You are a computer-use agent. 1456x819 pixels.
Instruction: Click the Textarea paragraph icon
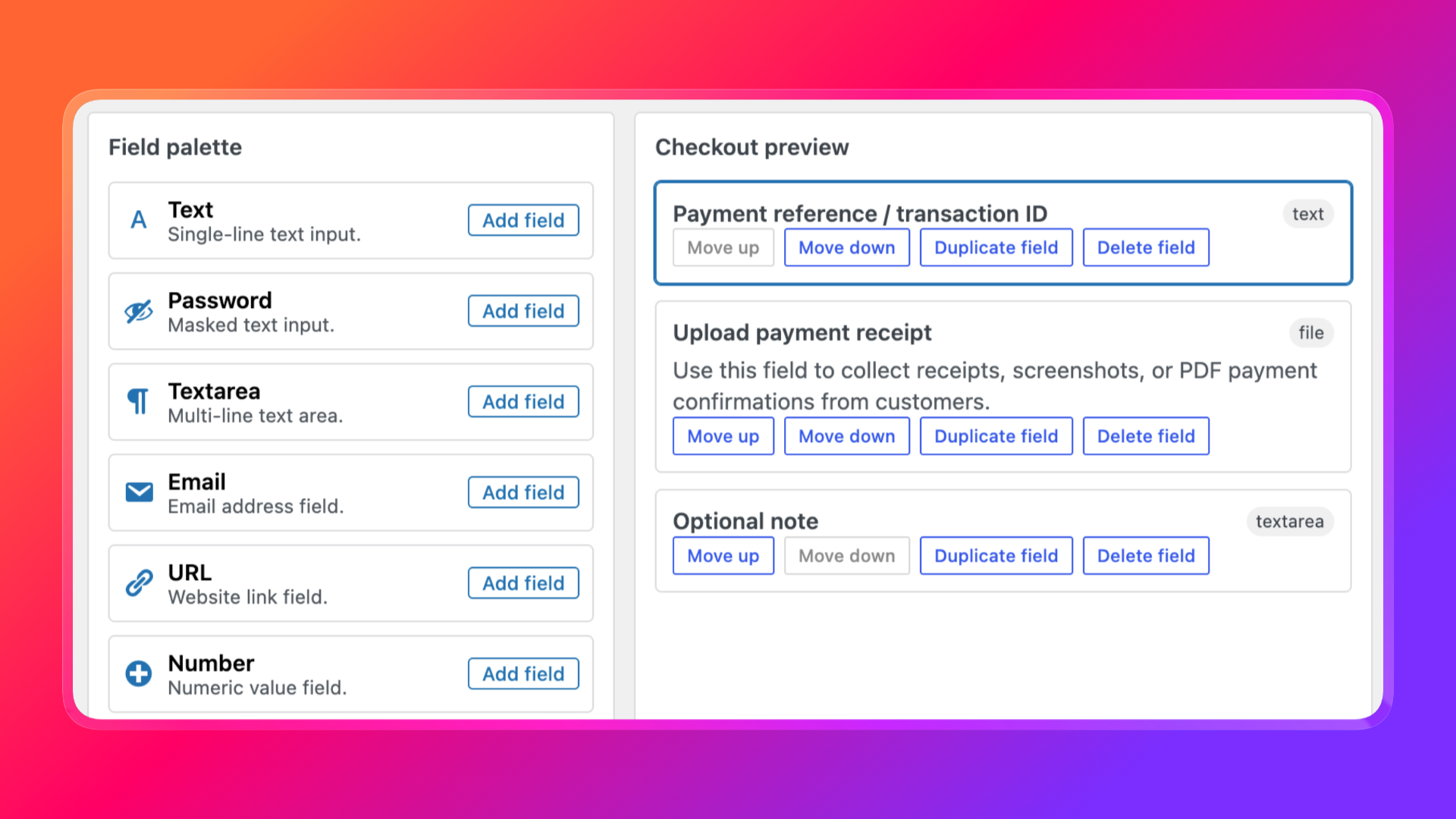(139, 401)
